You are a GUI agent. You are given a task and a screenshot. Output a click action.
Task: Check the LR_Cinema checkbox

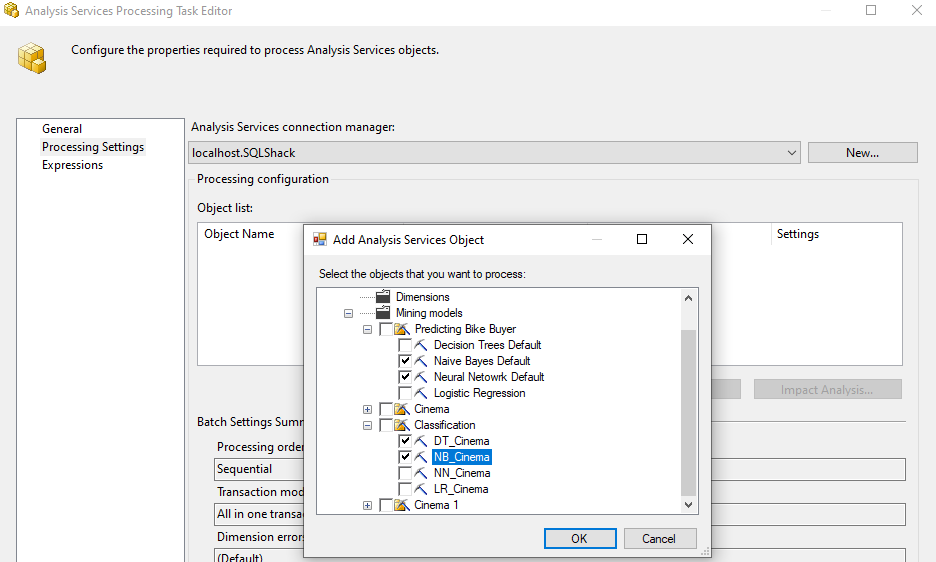(x=405, y=489)
